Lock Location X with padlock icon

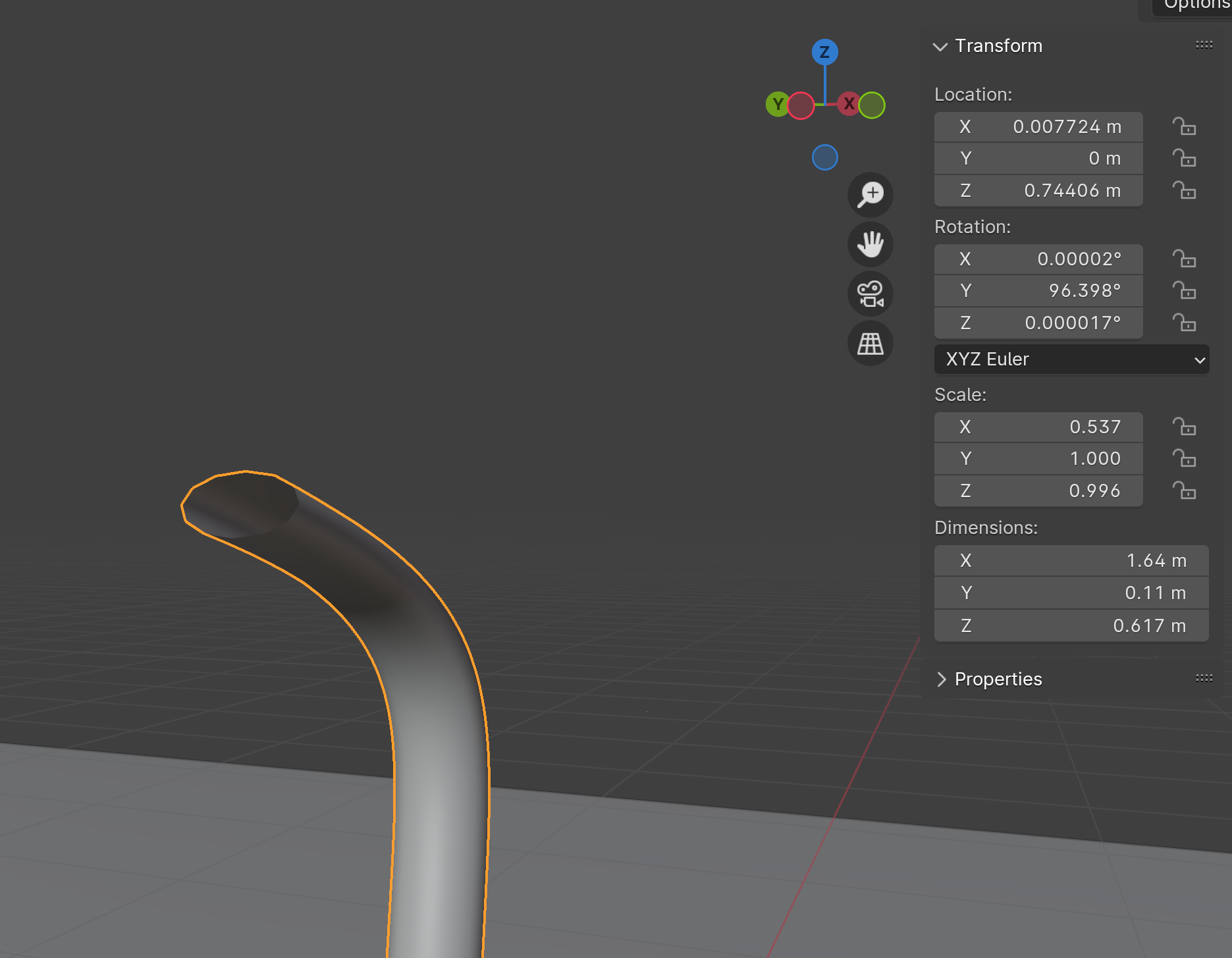click(x=1184, y=126)
